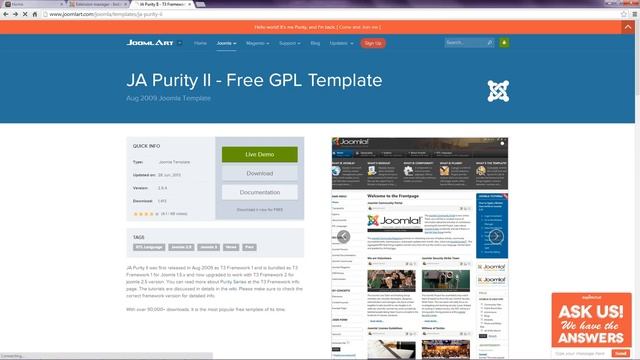Click the Sign Up button
The image size is (640, 360).
373,43
